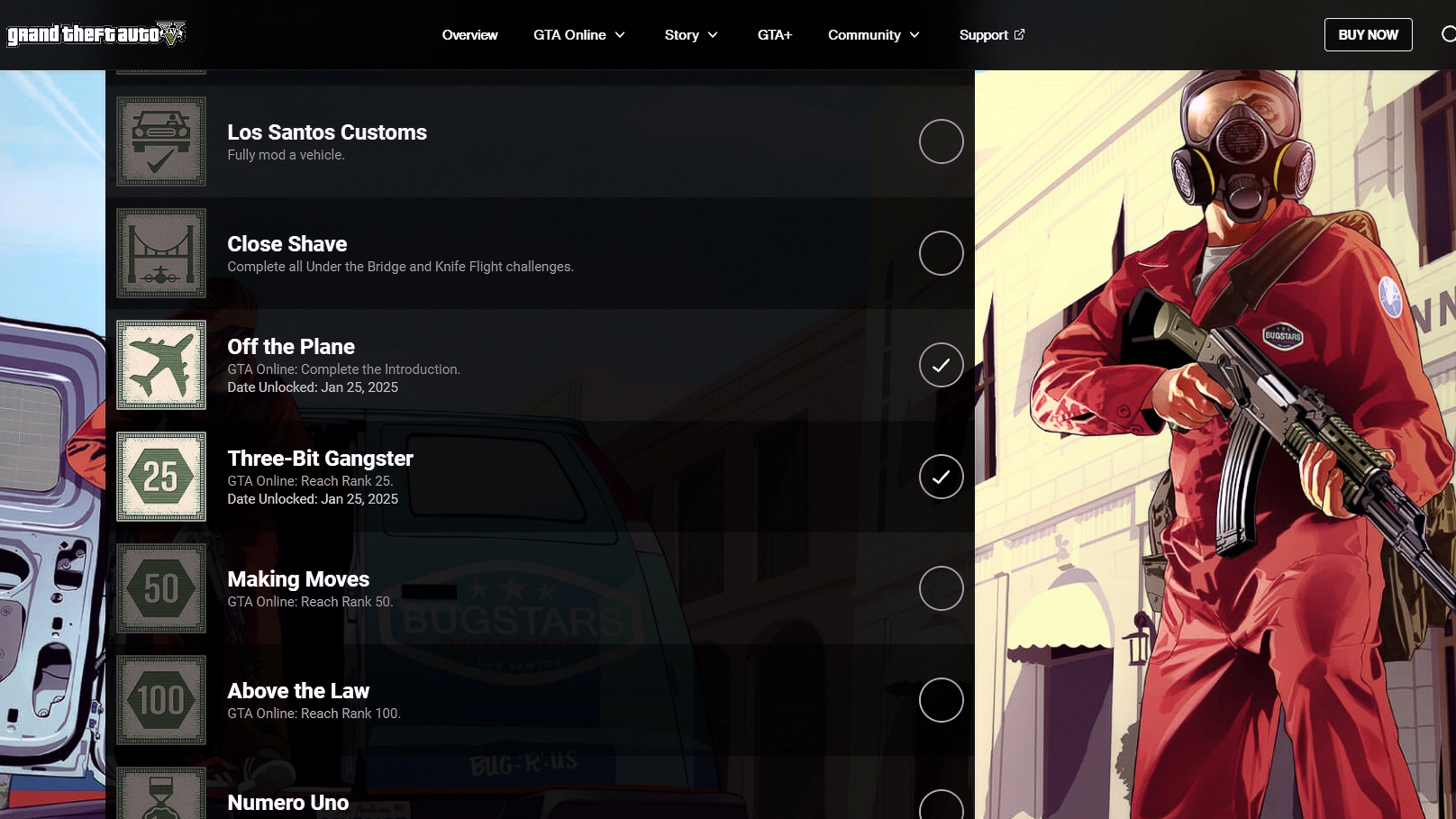Click the Above the Law rank 100 badge
1456x819 pixels.
tap(161, 700)
